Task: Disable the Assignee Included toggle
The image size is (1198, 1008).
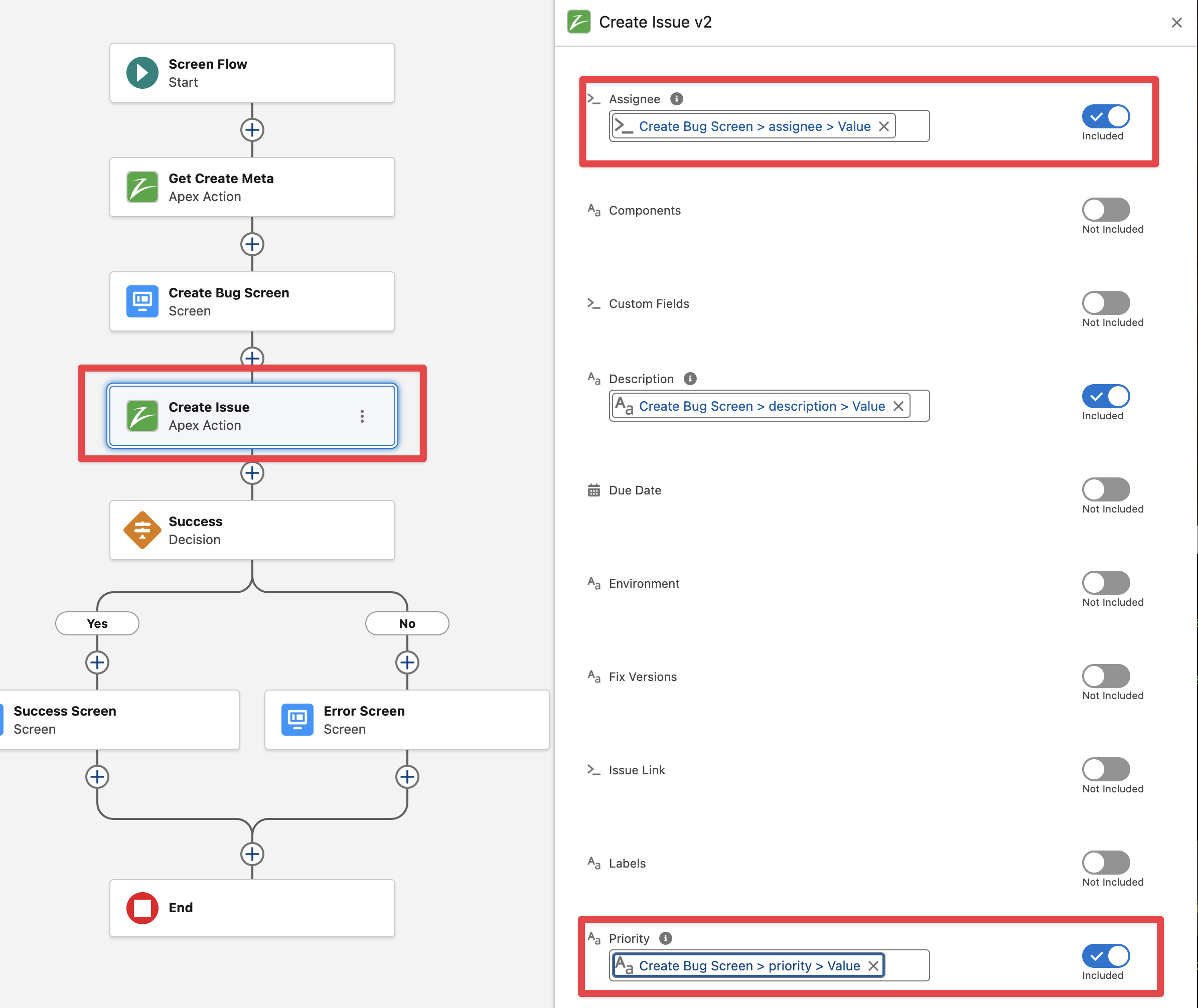Action: 1105,116
